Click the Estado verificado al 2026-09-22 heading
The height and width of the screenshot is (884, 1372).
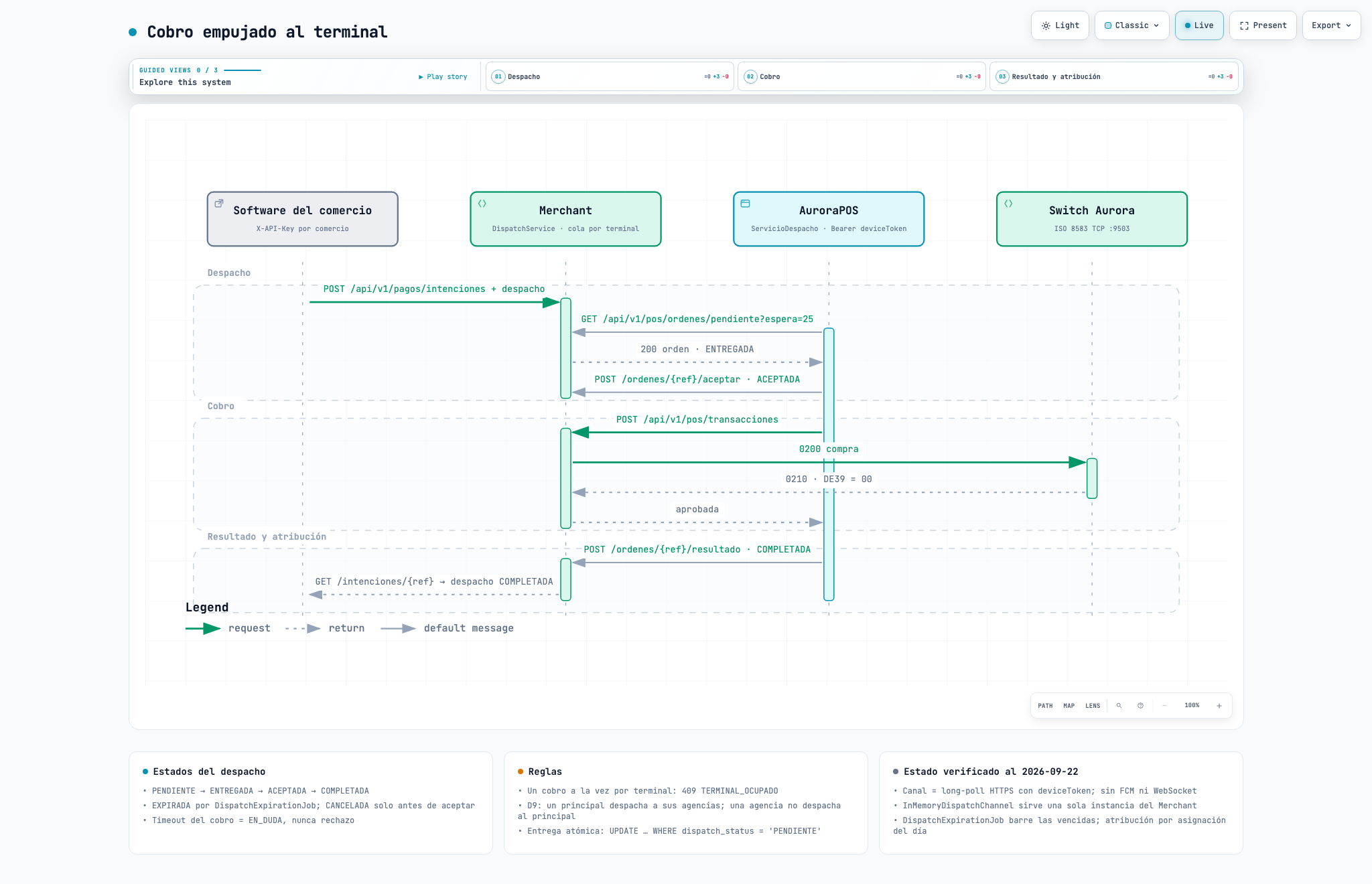(991, 772)
